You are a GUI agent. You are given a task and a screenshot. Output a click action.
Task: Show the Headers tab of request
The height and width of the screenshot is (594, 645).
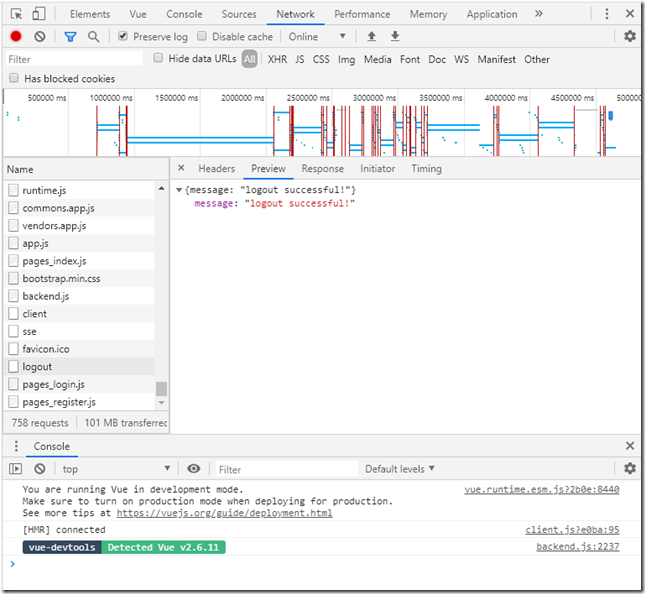pos(216,168)
